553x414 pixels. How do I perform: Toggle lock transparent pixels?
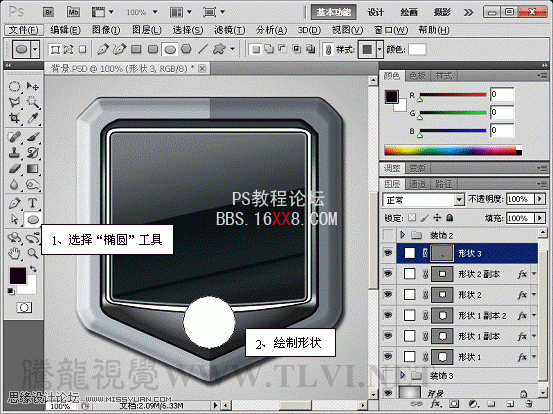click(412, 218)
